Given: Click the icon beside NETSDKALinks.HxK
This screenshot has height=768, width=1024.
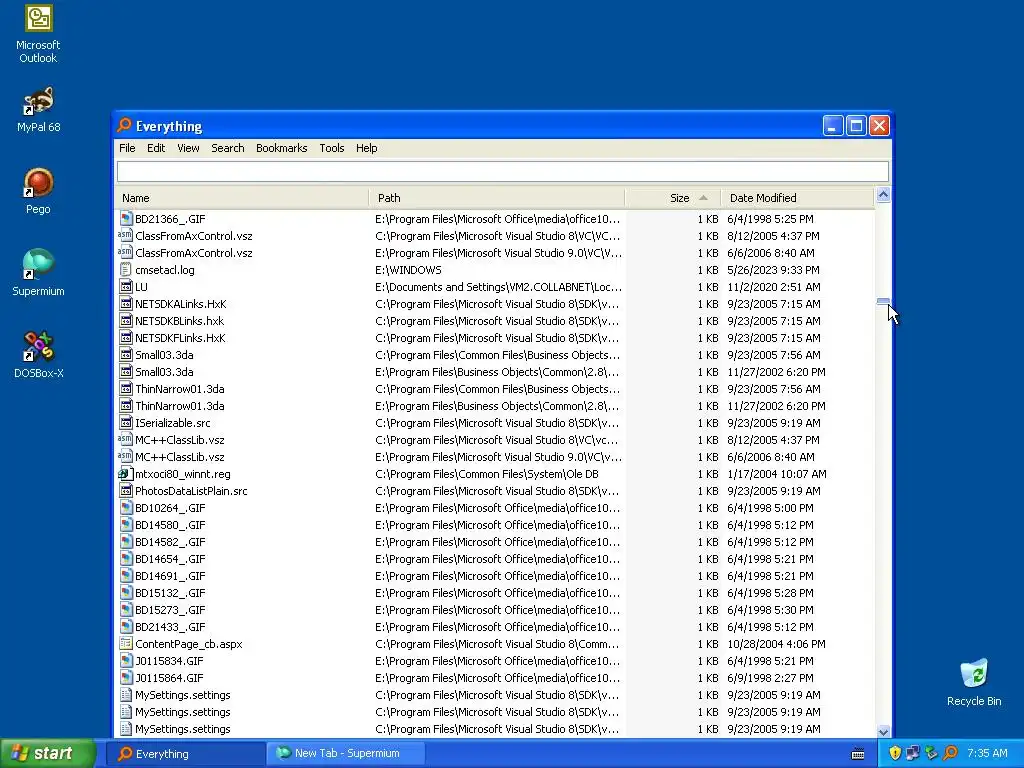Looking at the screenshot, I should coord(125,304).
